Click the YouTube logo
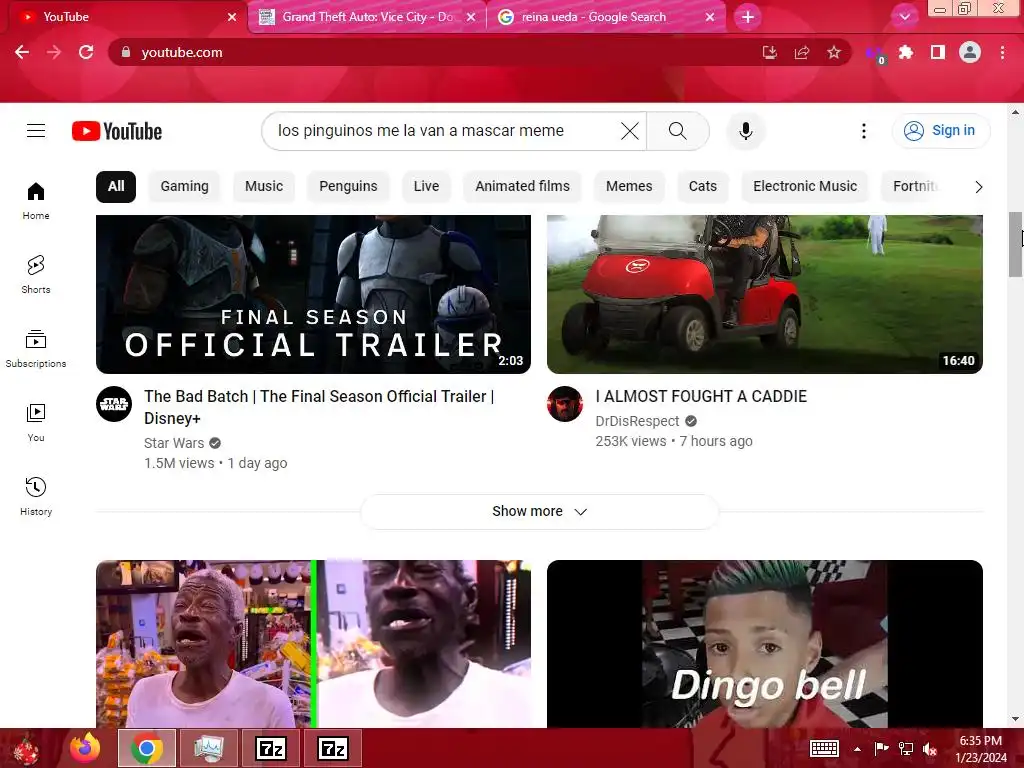Screen dimensions: 1024x768 point(117,131)
